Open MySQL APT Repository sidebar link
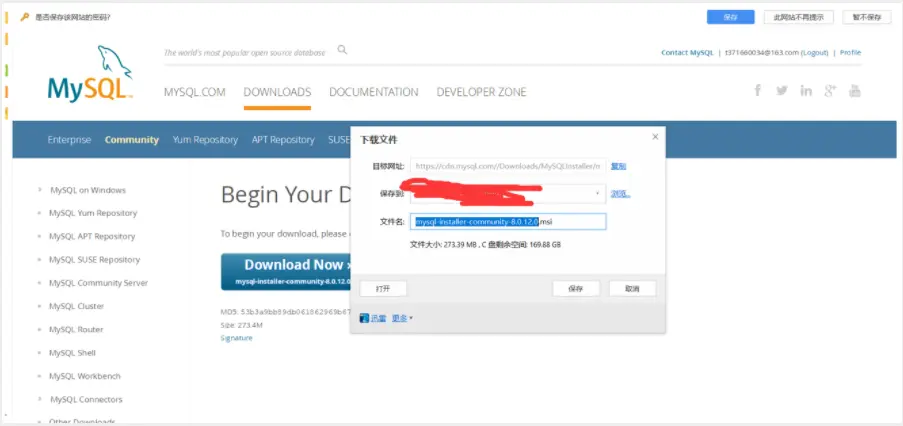The width and height of the screenshot is (903, 426). click(92, 236)
